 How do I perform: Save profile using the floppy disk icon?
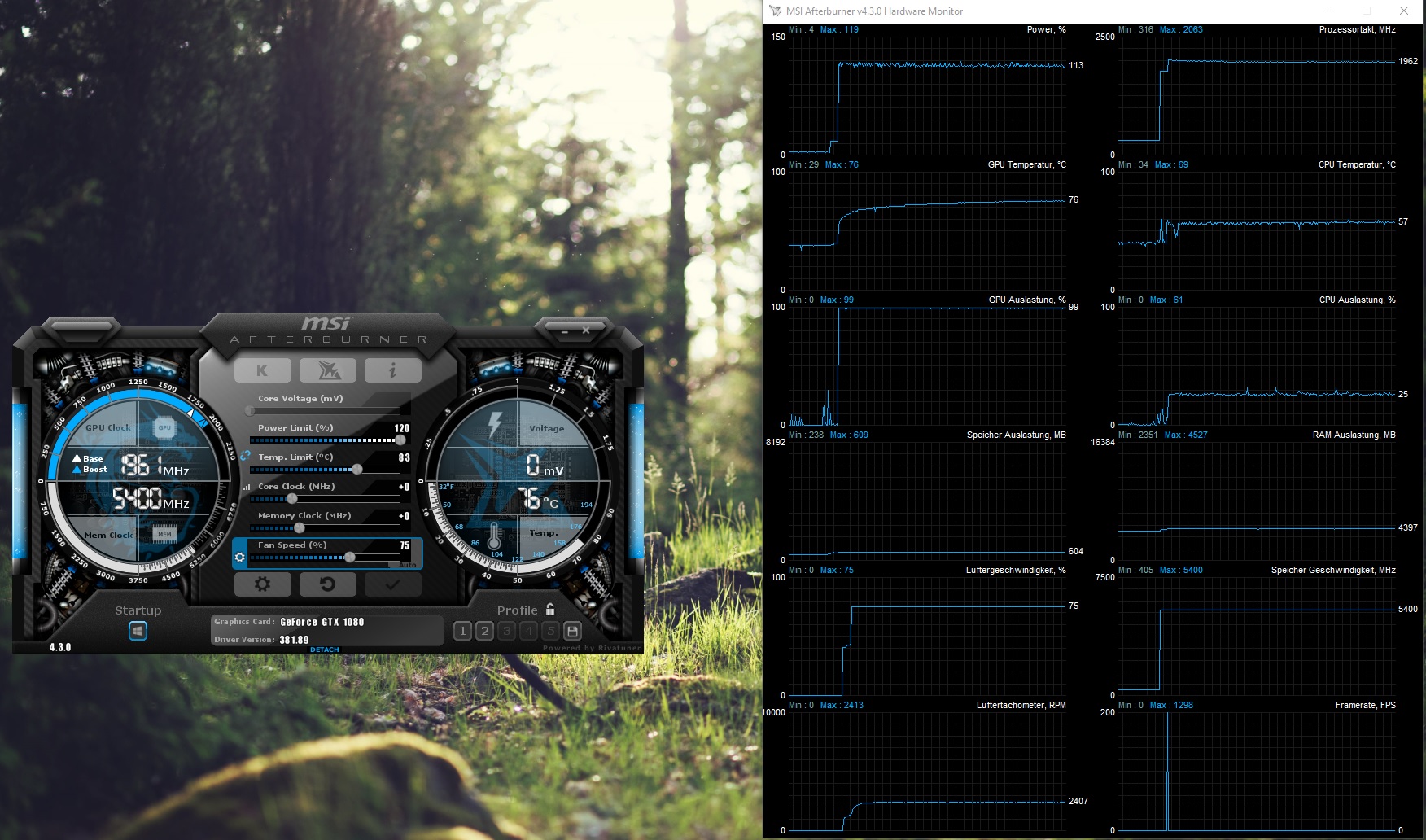point(572,631)
